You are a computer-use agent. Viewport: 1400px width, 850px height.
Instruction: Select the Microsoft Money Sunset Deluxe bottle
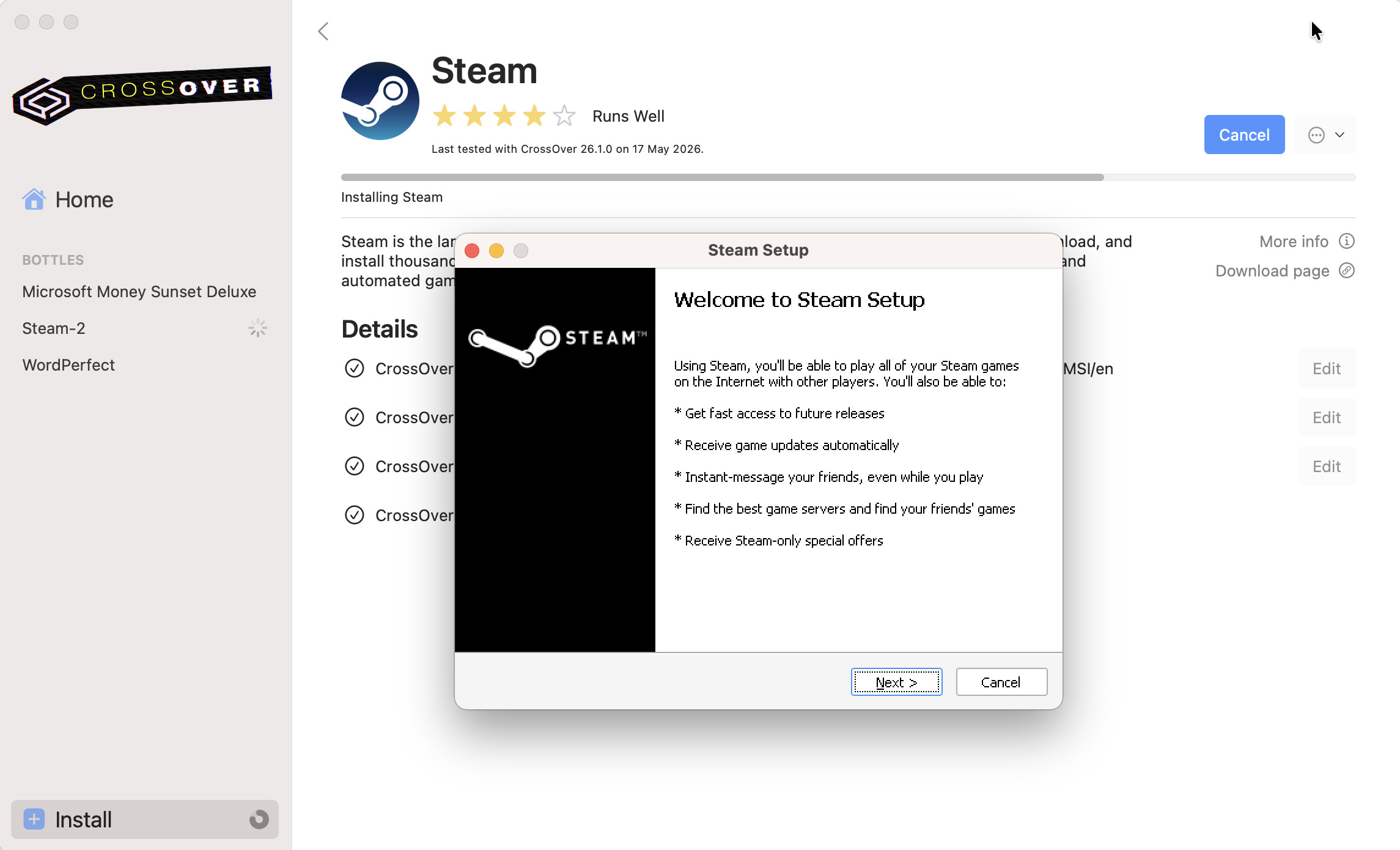pyautogui.click(x=139, y=292)
